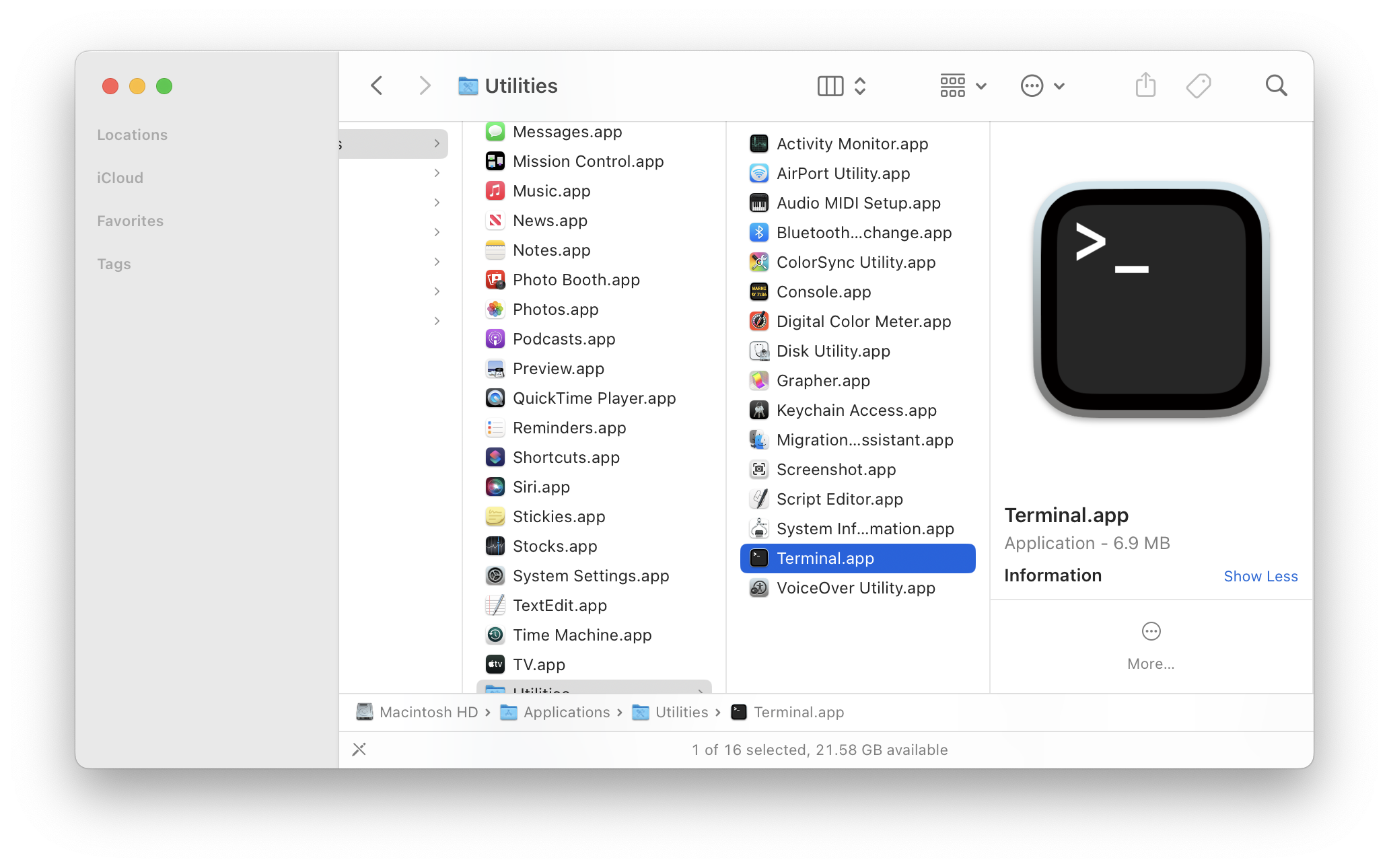
Task: Click the Edit Tags toolbar icon
Action: 1198,86
